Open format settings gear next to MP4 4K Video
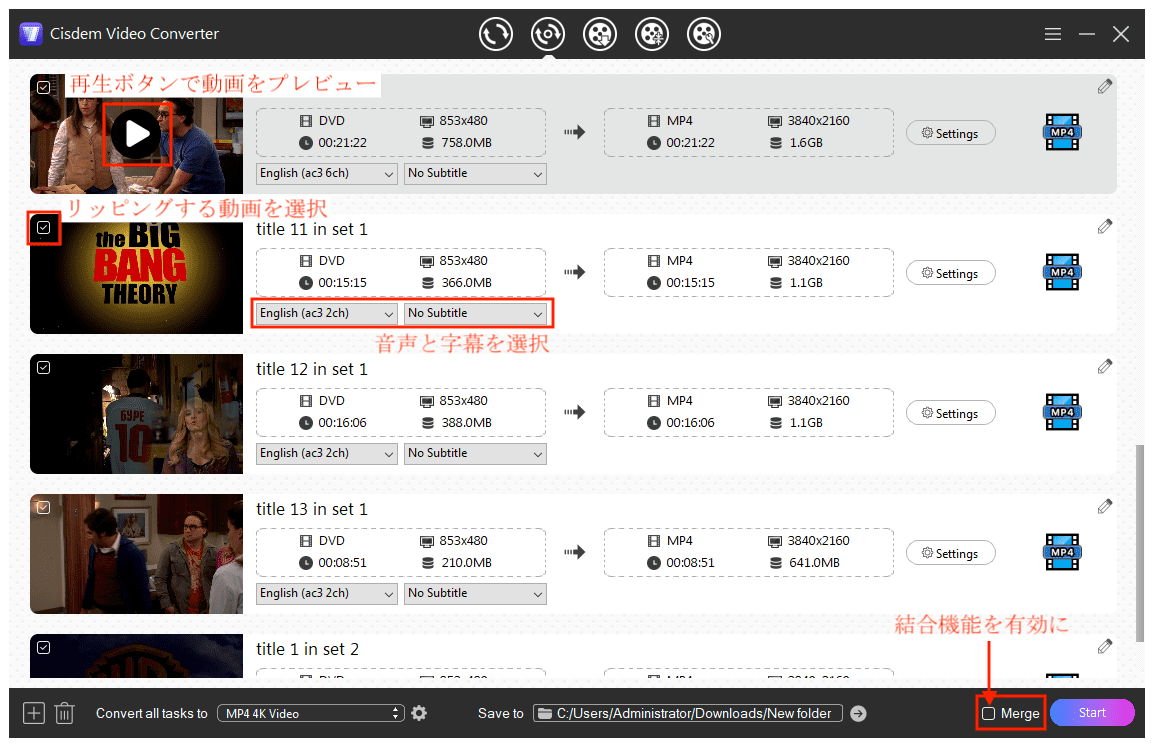 pyautogui.click(x=419, y=713)
